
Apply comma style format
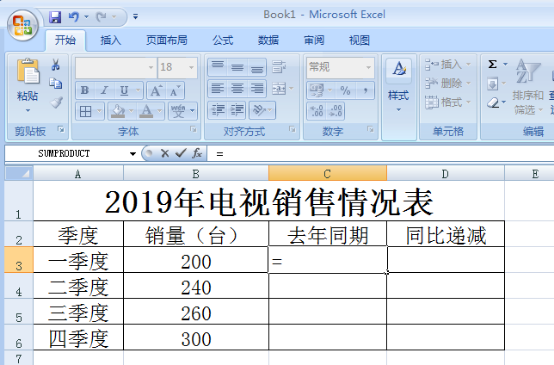point(365,90)
